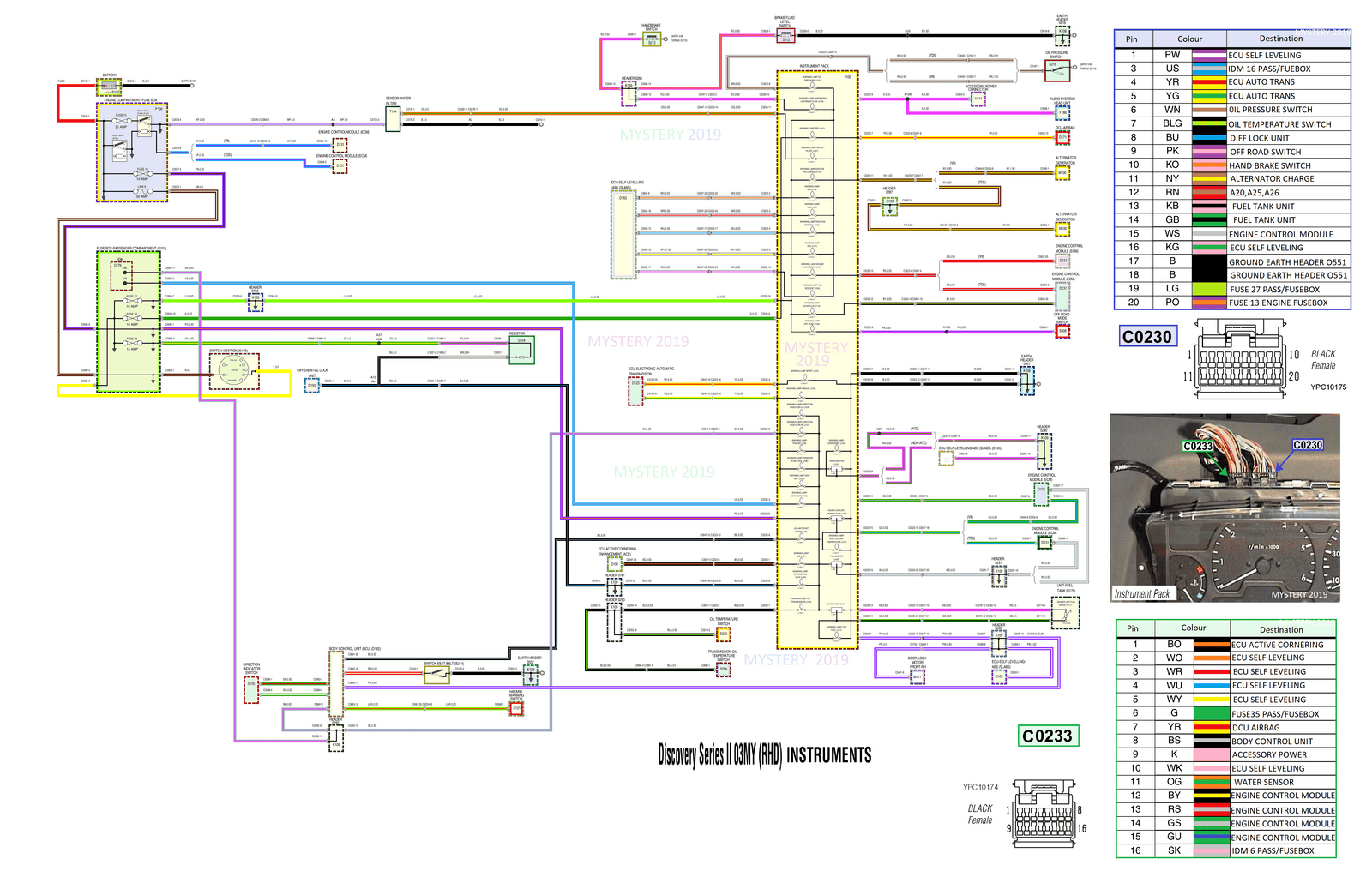
Task: Click the 'GU' colour code cell
Action: point(1174,837)
